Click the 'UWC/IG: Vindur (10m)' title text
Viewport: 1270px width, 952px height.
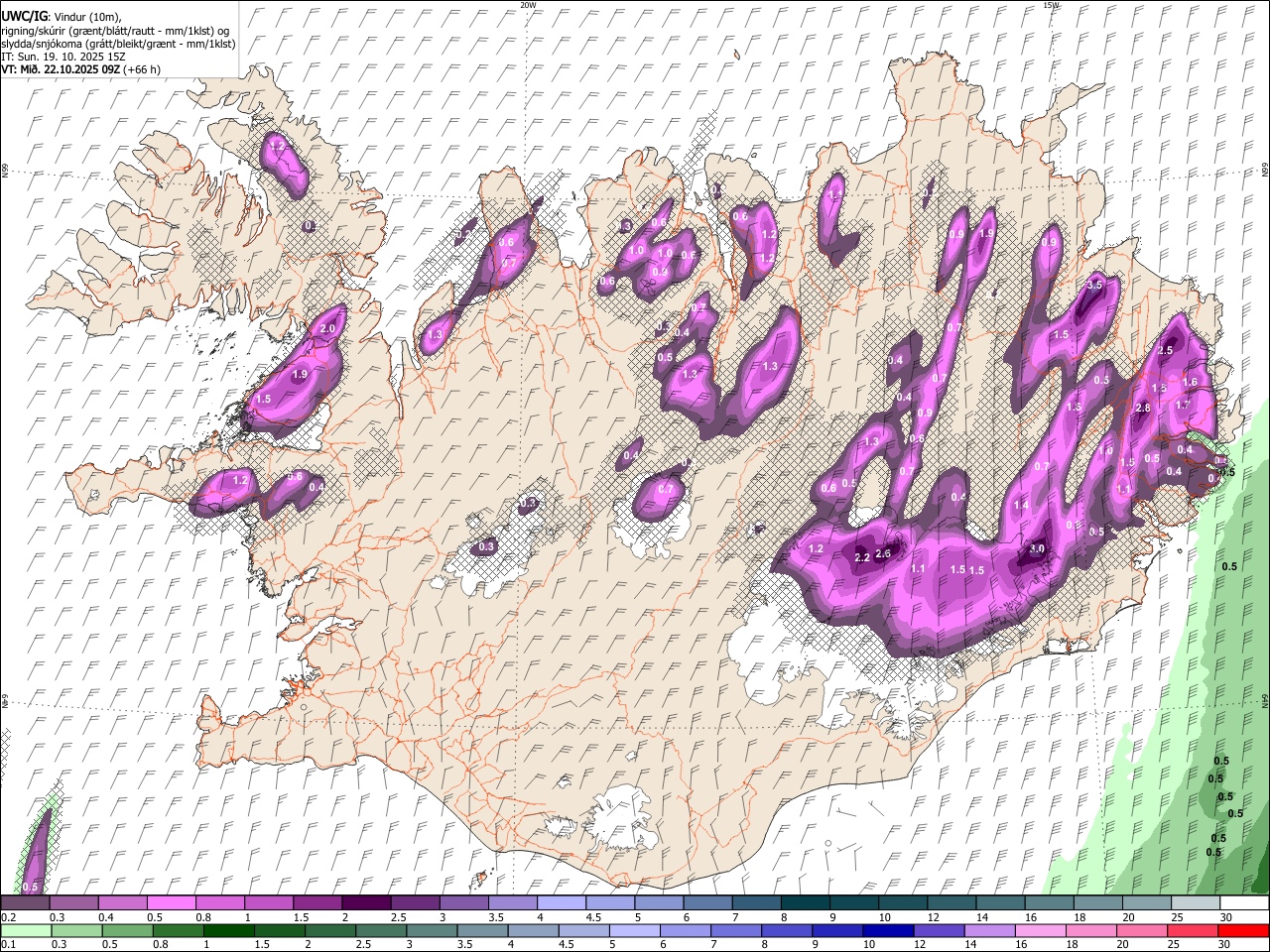pyautogui.click(x=61, y=17)
